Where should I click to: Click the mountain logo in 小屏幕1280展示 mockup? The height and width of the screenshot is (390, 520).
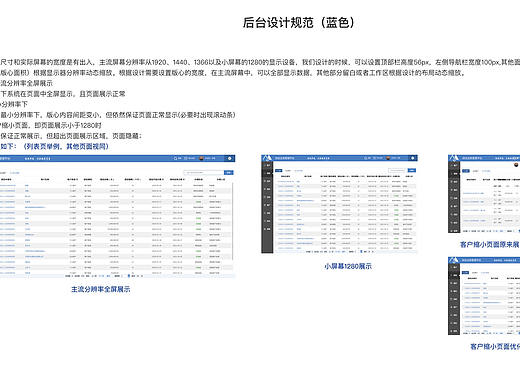tap(267, 158)
